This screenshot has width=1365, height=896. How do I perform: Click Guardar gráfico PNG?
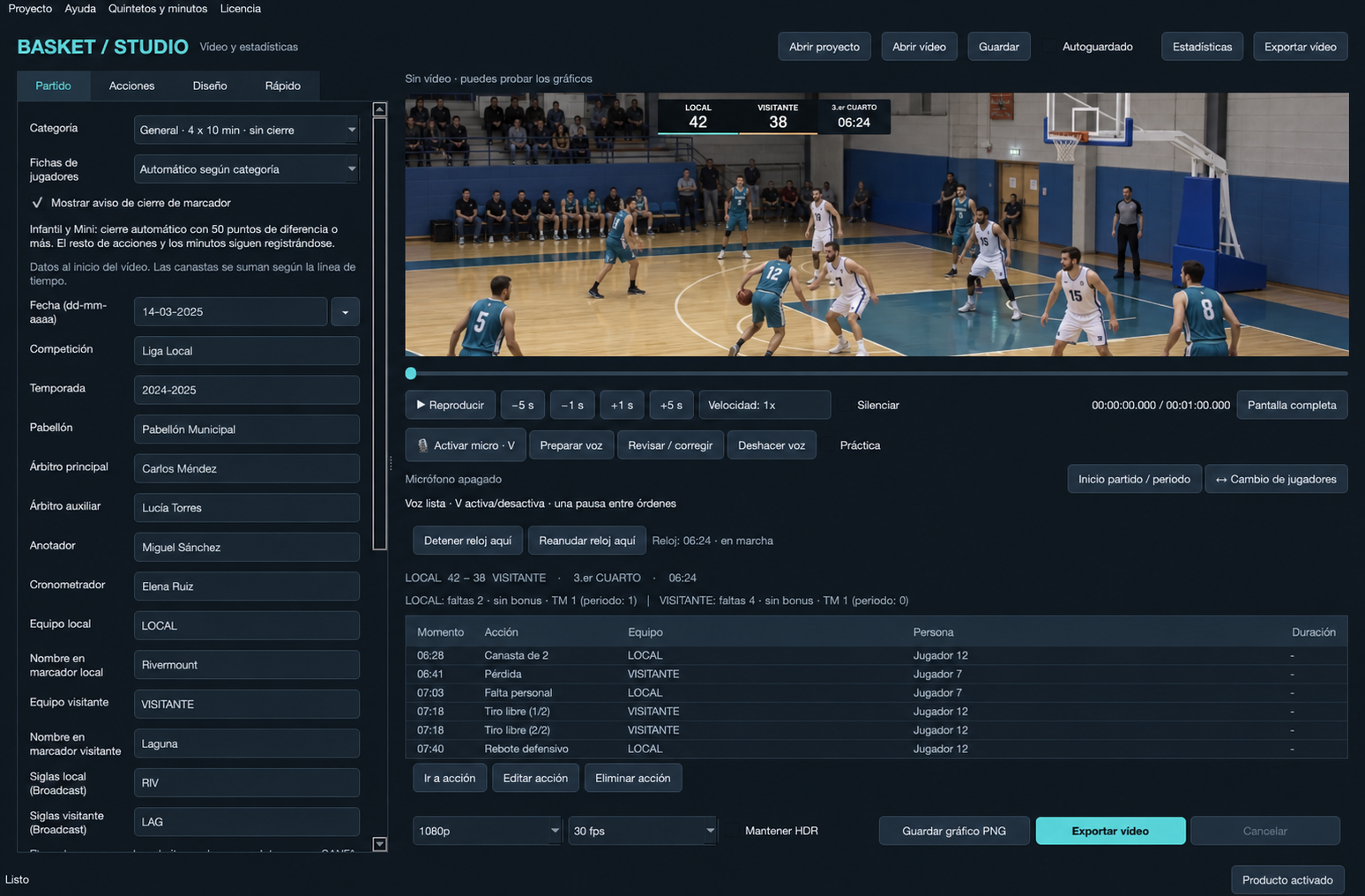(954, 831)
